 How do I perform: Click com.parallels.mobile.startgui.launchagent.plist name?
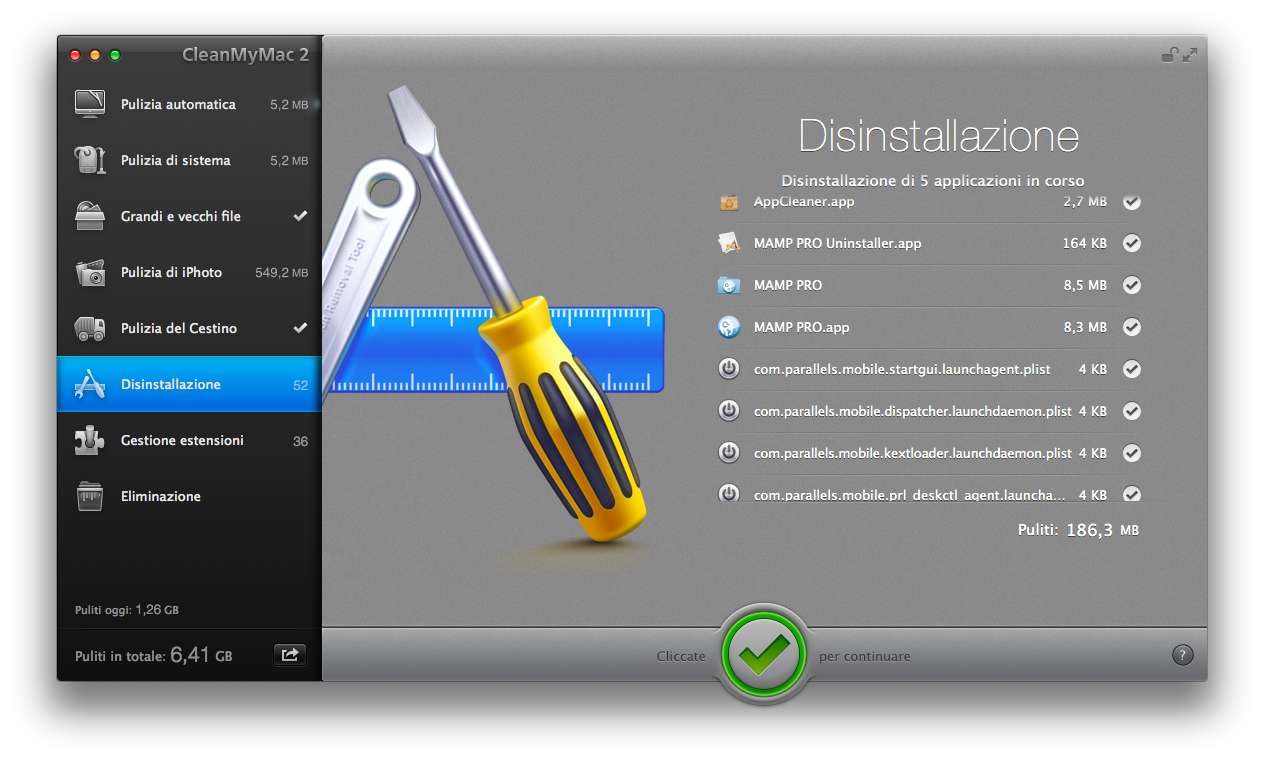pos(902,369)
